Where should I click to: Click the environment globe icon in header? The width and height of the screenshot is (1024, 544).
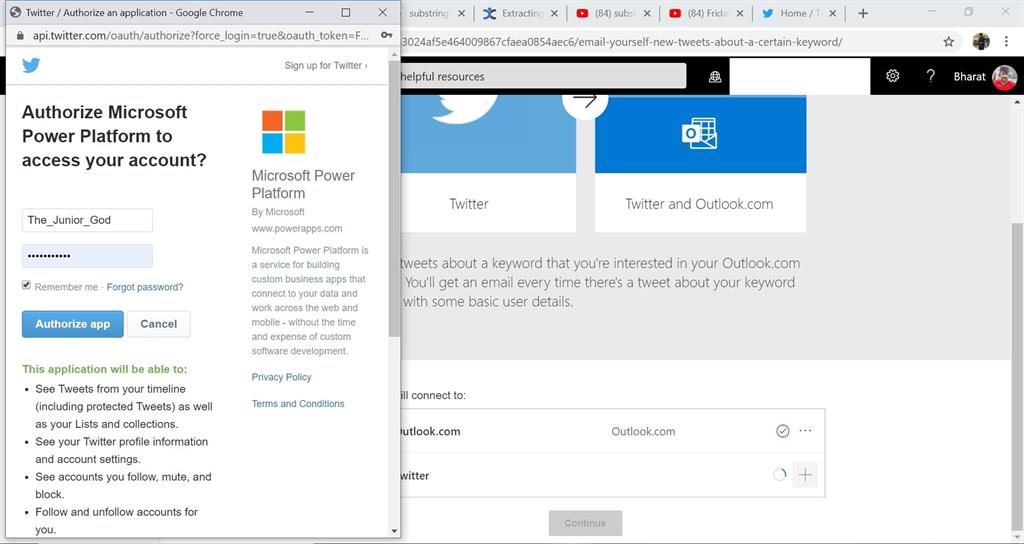(x=715, y=76)
